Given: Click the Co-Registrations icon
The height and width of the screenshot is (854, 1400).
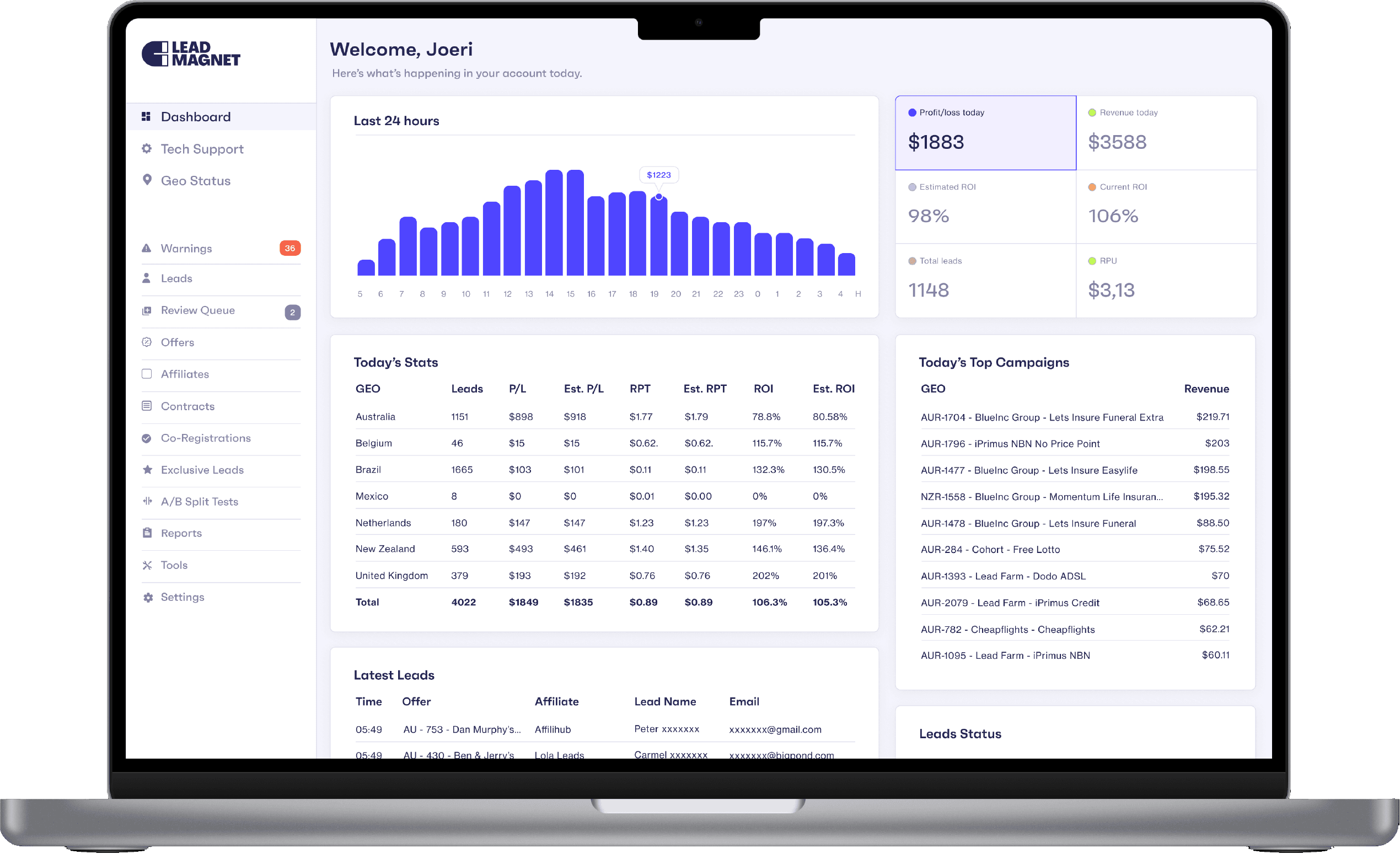Looking at the screenshot, I should click(x=147, y=437).
